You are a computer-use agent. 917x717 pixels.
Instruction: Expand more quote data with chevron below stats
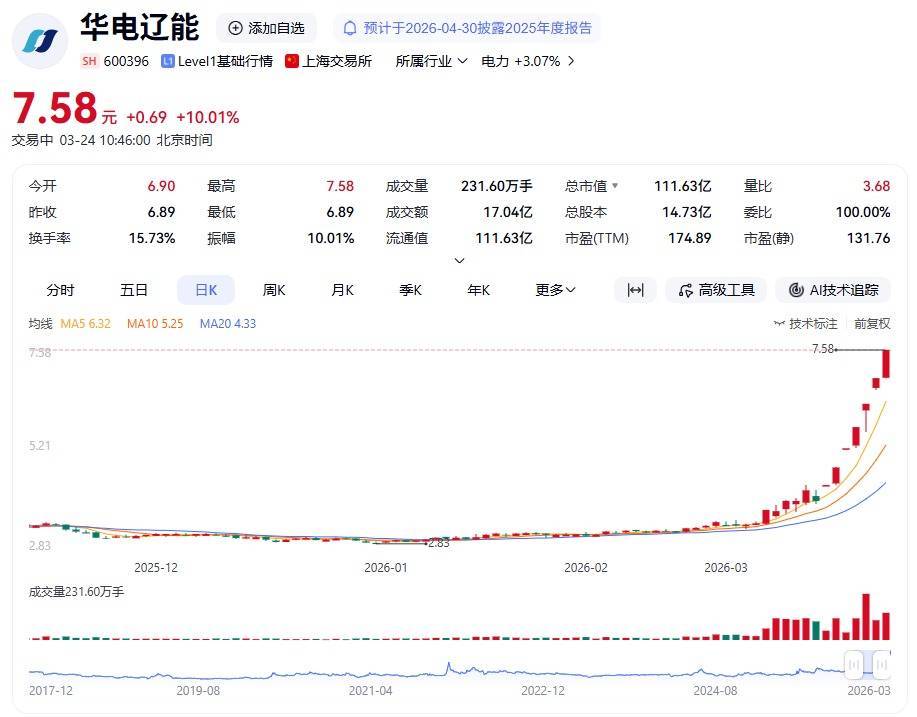[x=459, y=261]
